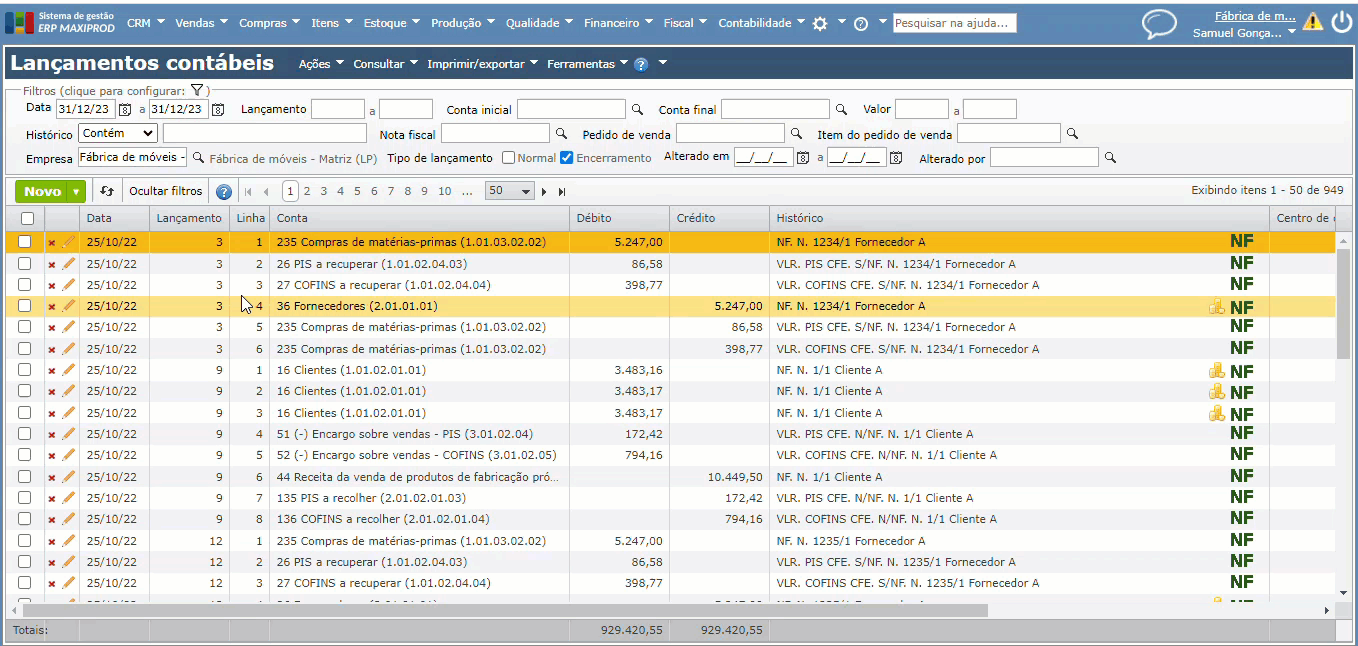
Task: Click the refresh list icon beside Novo
Action: pyautogui.click(x=108, y=191)
